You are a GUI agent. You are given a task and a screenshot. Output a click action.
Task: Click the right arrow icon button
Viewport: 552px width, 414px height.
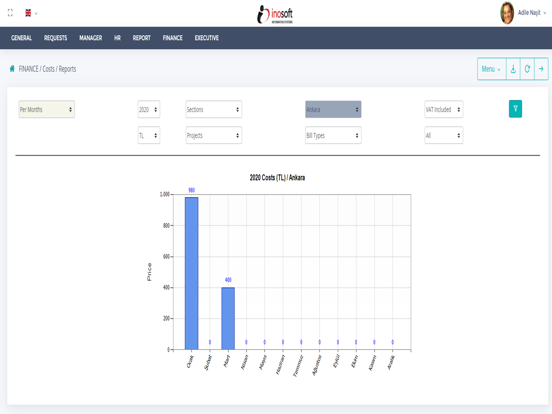pyautogui.click(x=541, y=69)
